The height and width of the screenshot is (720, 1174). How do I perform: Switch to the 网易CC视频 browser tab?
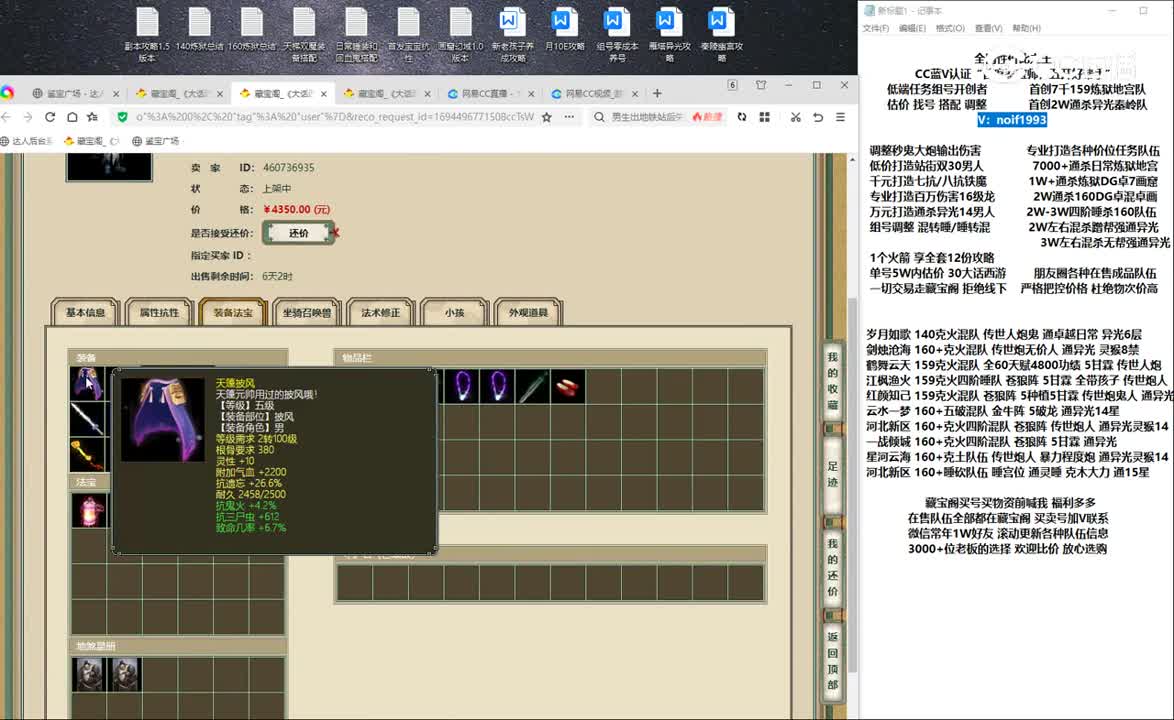(x=594, y=94)
